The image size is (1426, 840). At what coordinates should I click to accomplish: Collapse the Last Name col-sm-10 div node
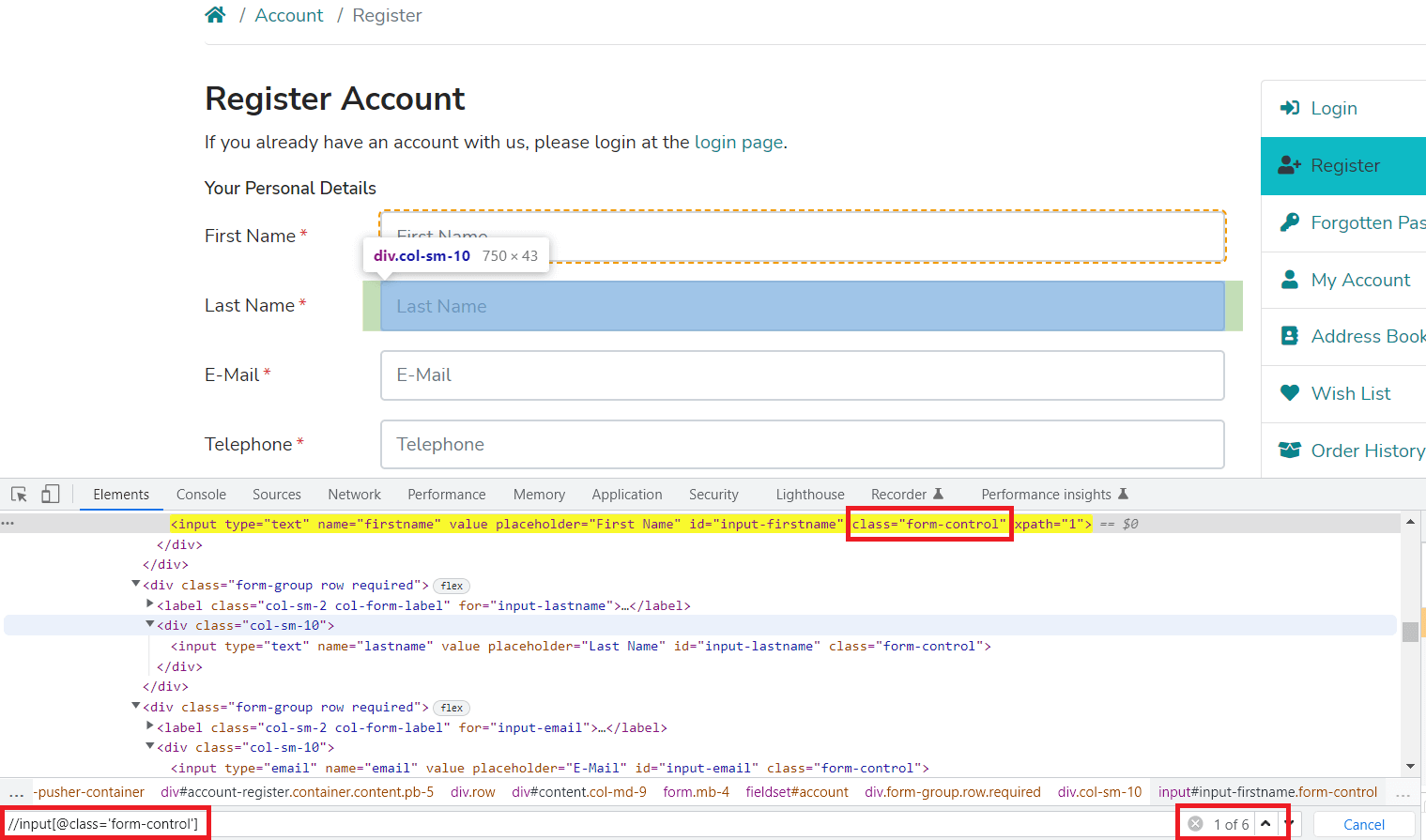150,625
